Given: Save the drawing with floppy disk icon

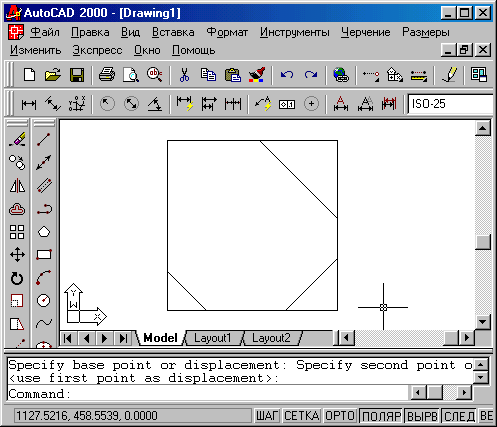Looking at the screenshot, I should pyautogui.click(x=77, y=75).
